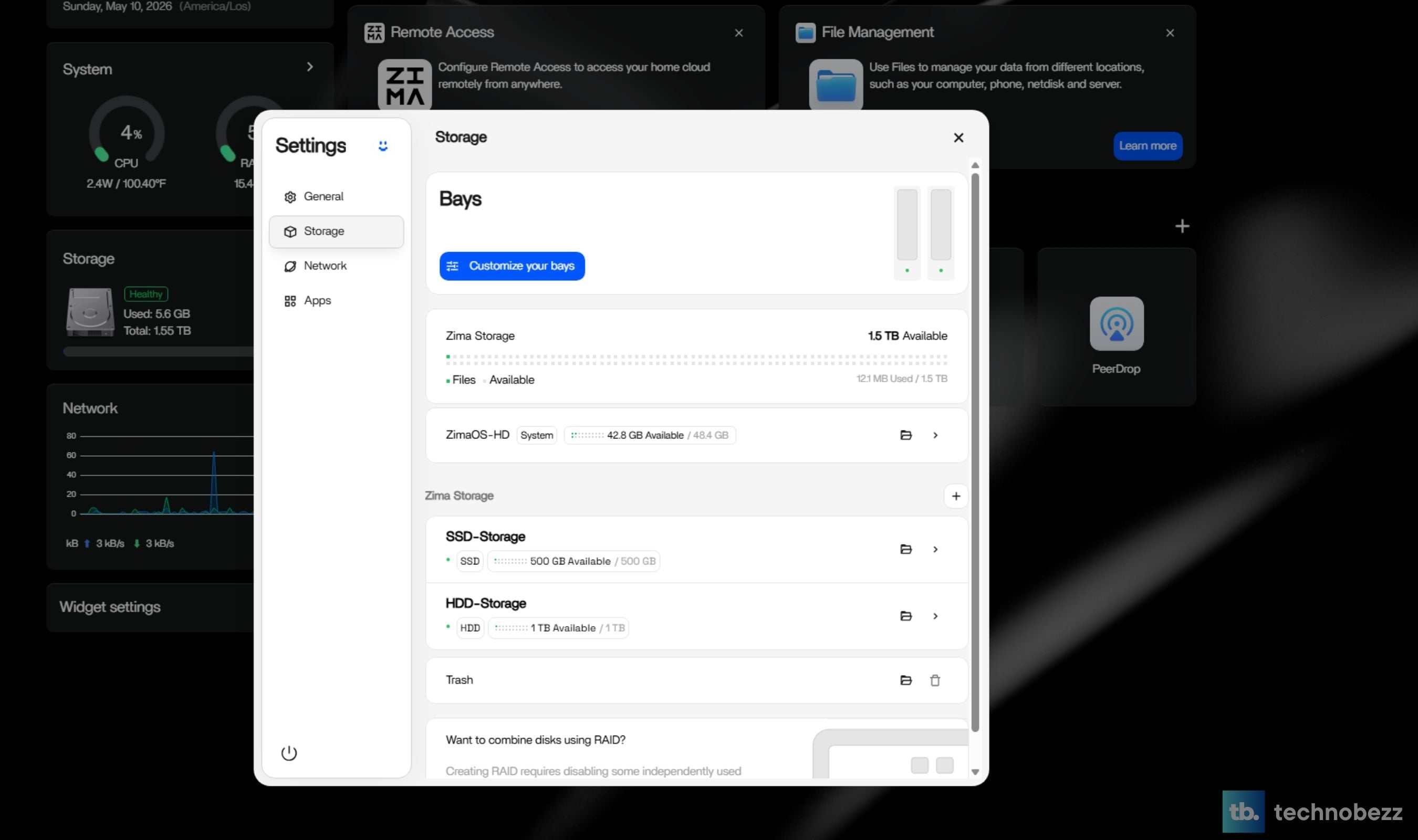
Task: Click Customize your bays button
Action: point(512,266)
